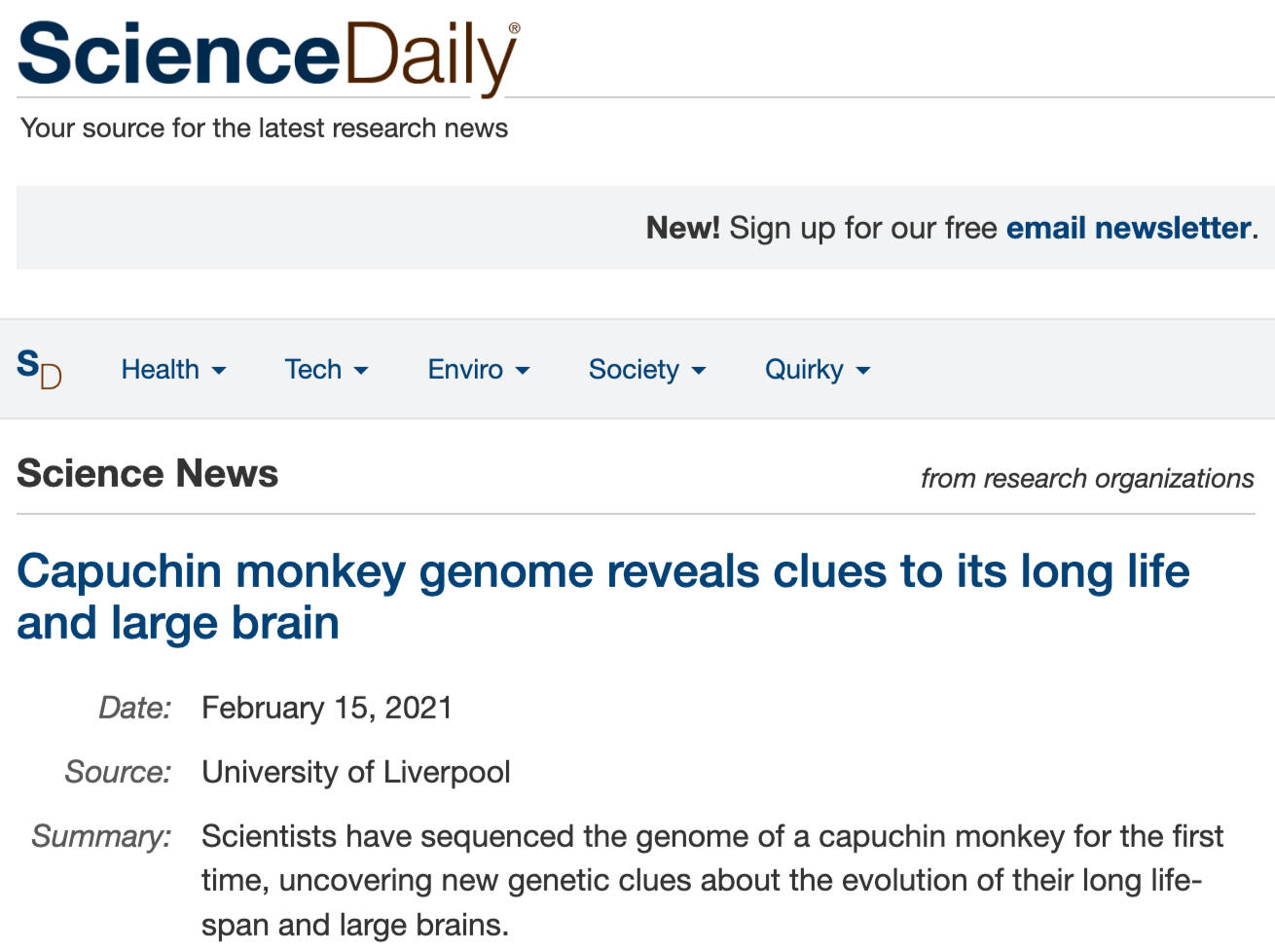Expand the Quirky dropdown caret
Viewport: 1275px width, 952px height.
(x=863, y=371)
